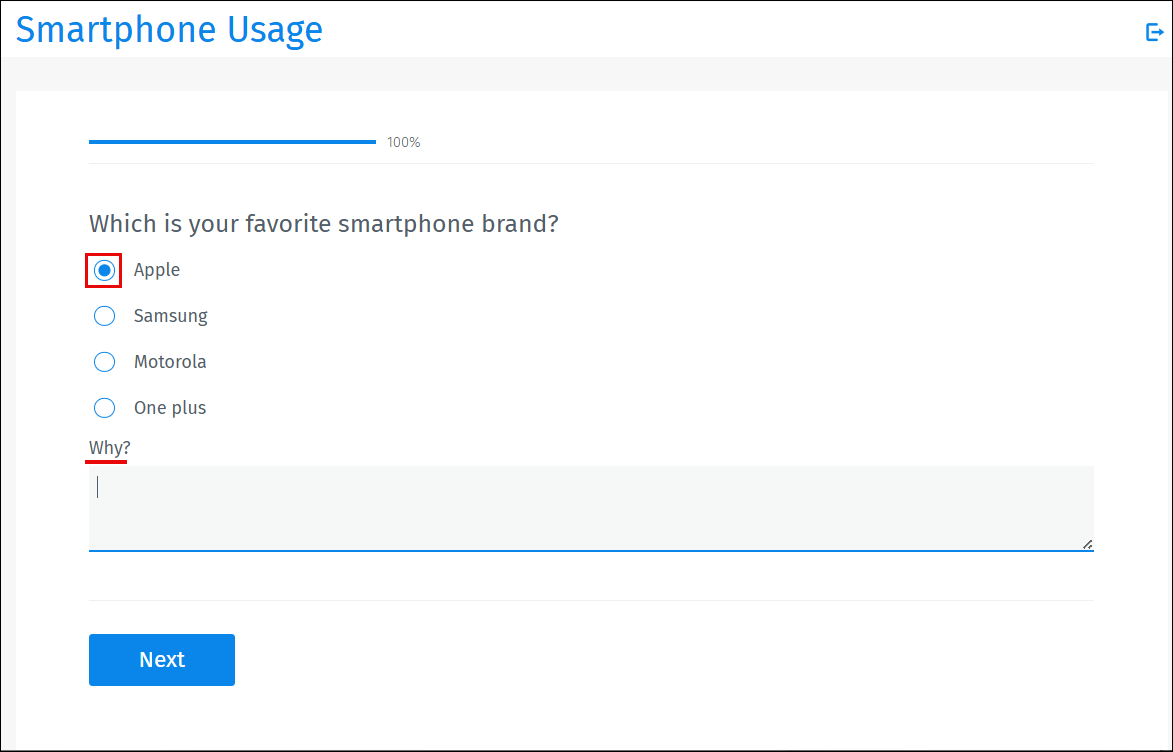The height and width of the screenshot is (752, 1173).
Task: Click the survey progress bar
Action: (x=232, y=141)
